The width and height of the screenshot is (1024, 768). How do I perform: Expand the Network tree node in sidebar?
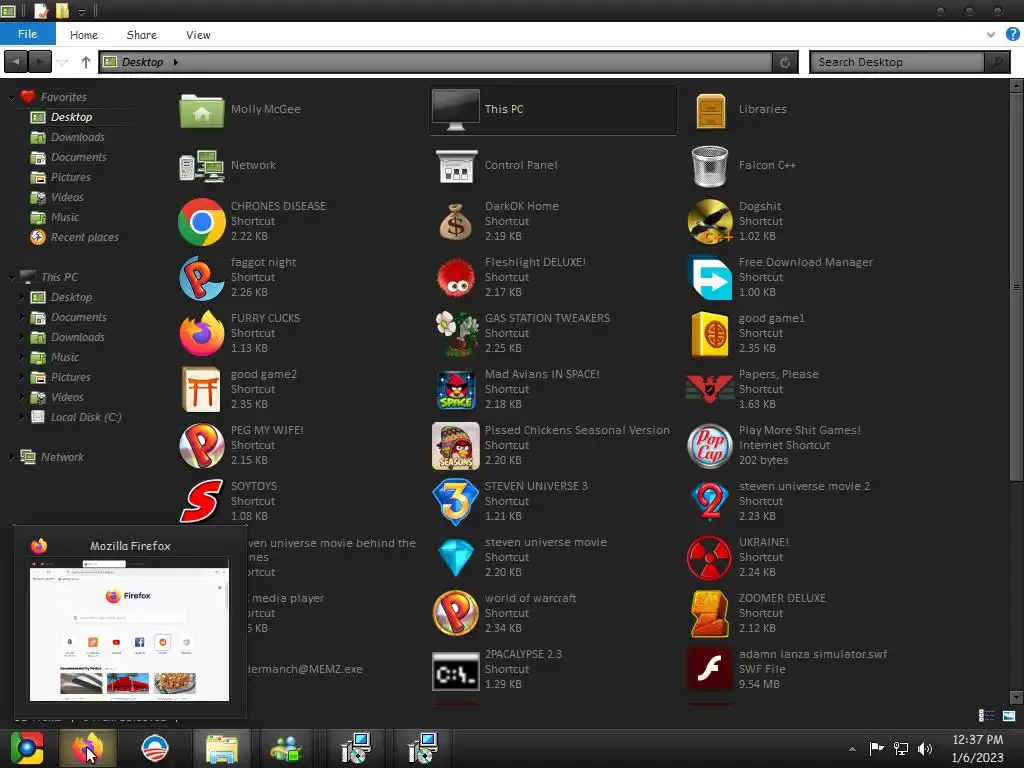[x=11, y=457]
